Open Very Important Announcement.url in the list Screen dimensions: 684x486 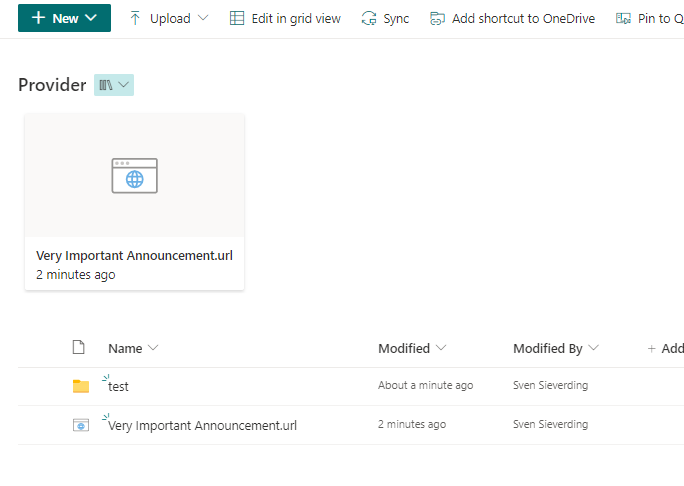point(202,425)
